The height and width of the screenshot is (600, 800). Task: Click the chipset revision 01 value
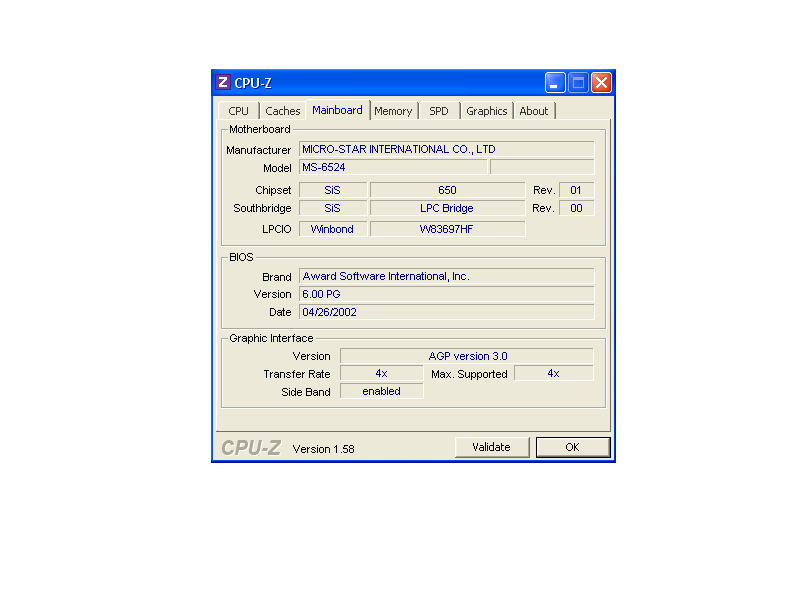[577, 190]
